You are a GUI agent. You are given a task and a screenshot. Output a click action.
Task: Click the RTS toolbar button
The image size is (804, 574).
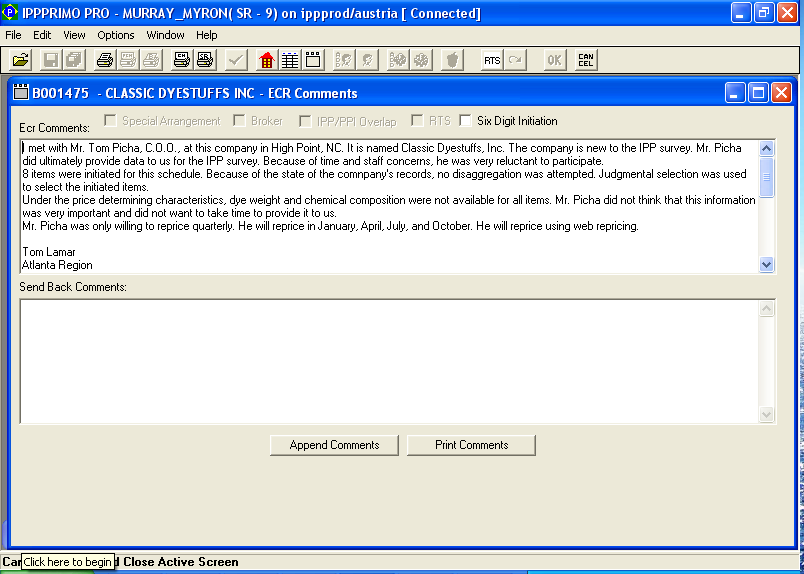click(x=492, y=60)
